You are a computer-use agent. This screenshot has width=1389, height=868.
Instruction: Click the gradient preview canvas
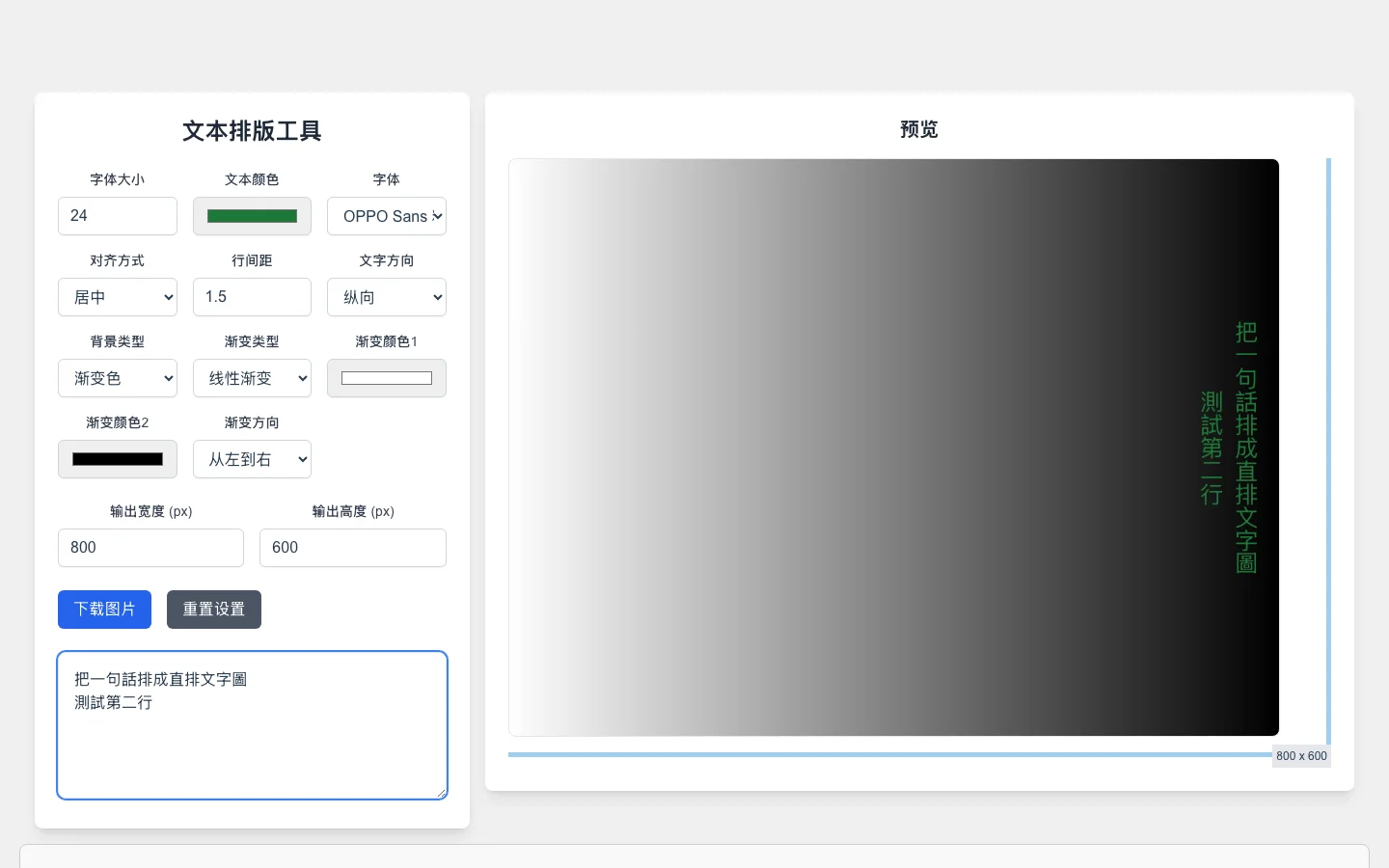click(894, 448)
